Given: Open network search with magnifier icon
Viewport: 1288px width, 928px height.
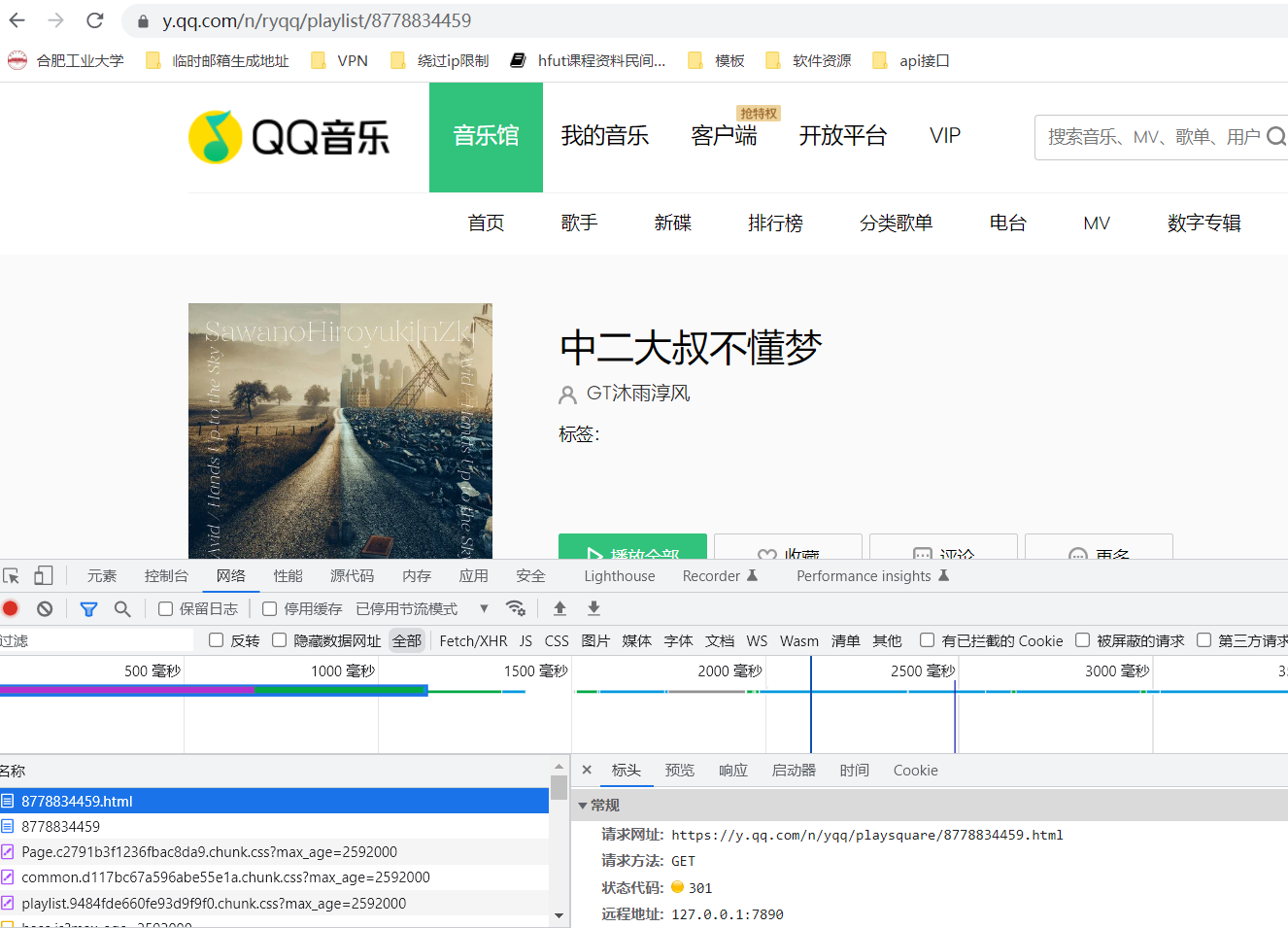Looking at the screenshot, I should pyautogui.click(x=122, y=609).
